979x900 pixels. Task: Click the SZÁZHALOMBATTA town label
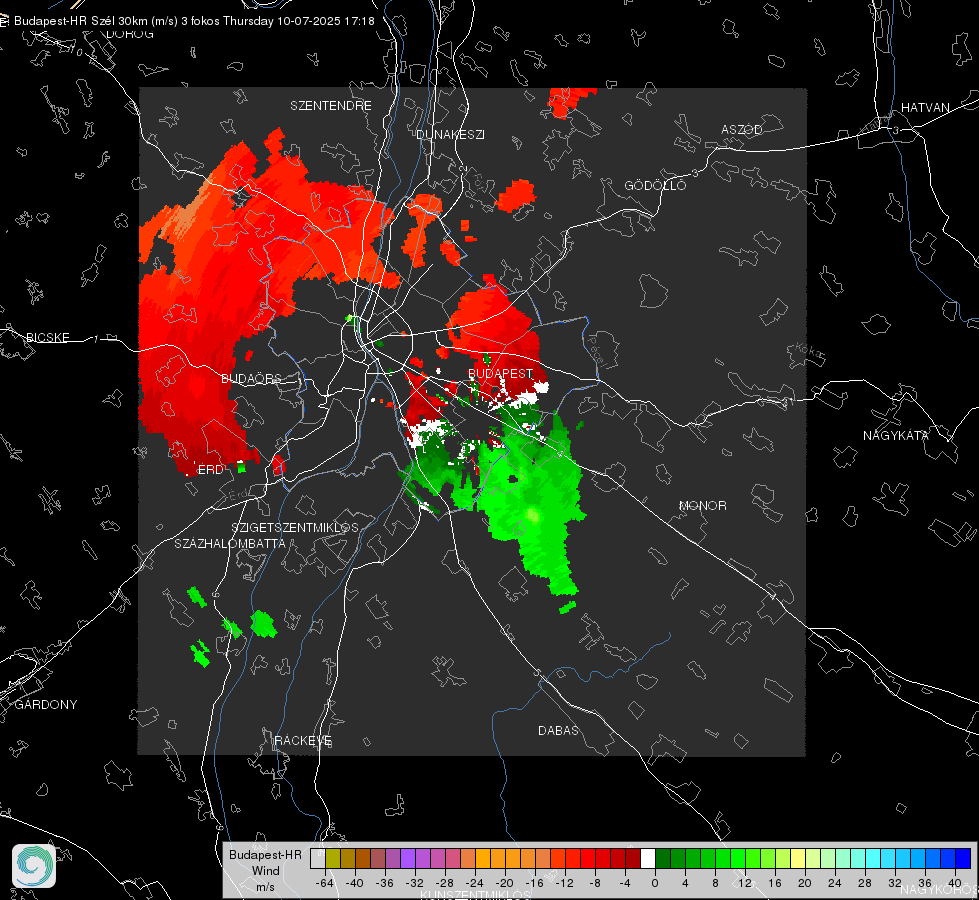click(230, 543)
